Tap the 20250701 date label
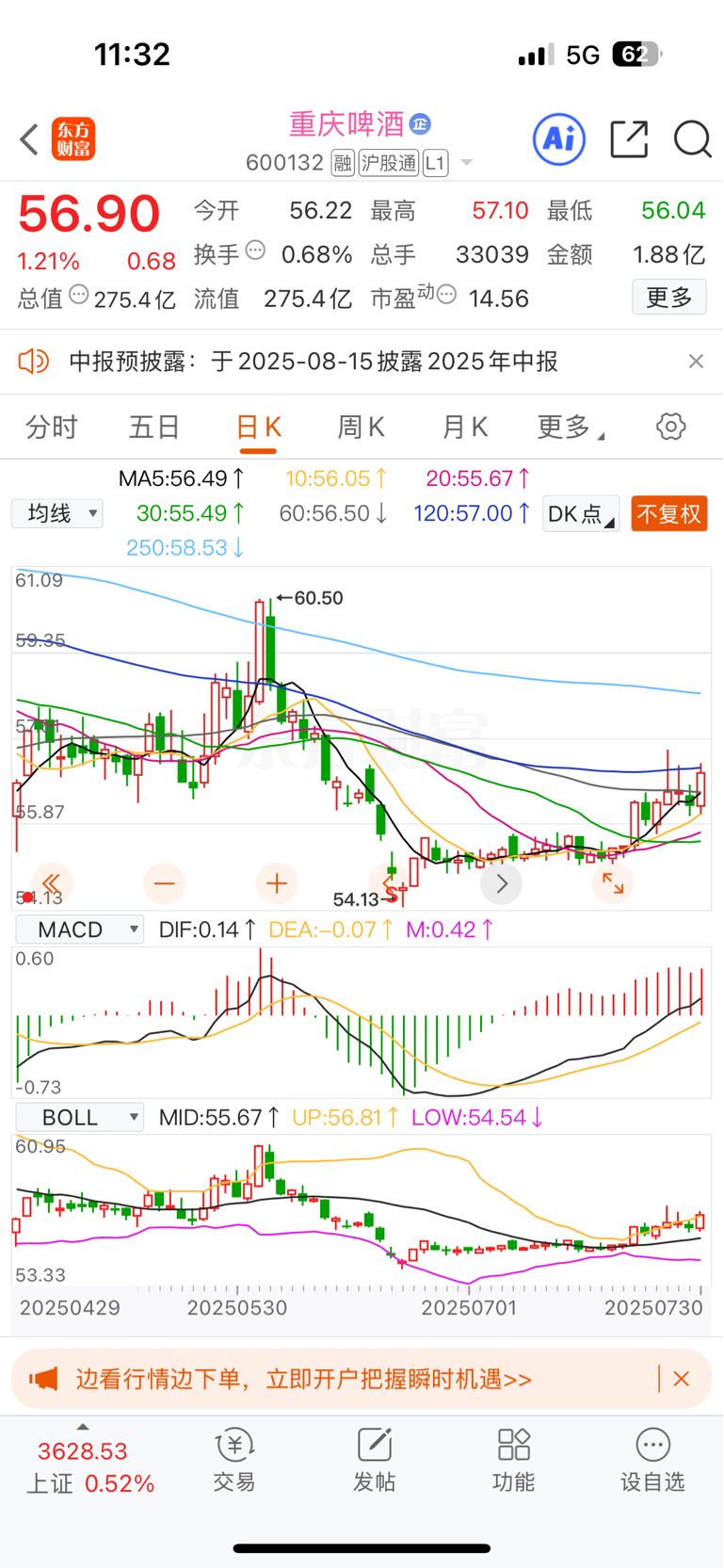 pyautogui.click(x=469, y=1308)
